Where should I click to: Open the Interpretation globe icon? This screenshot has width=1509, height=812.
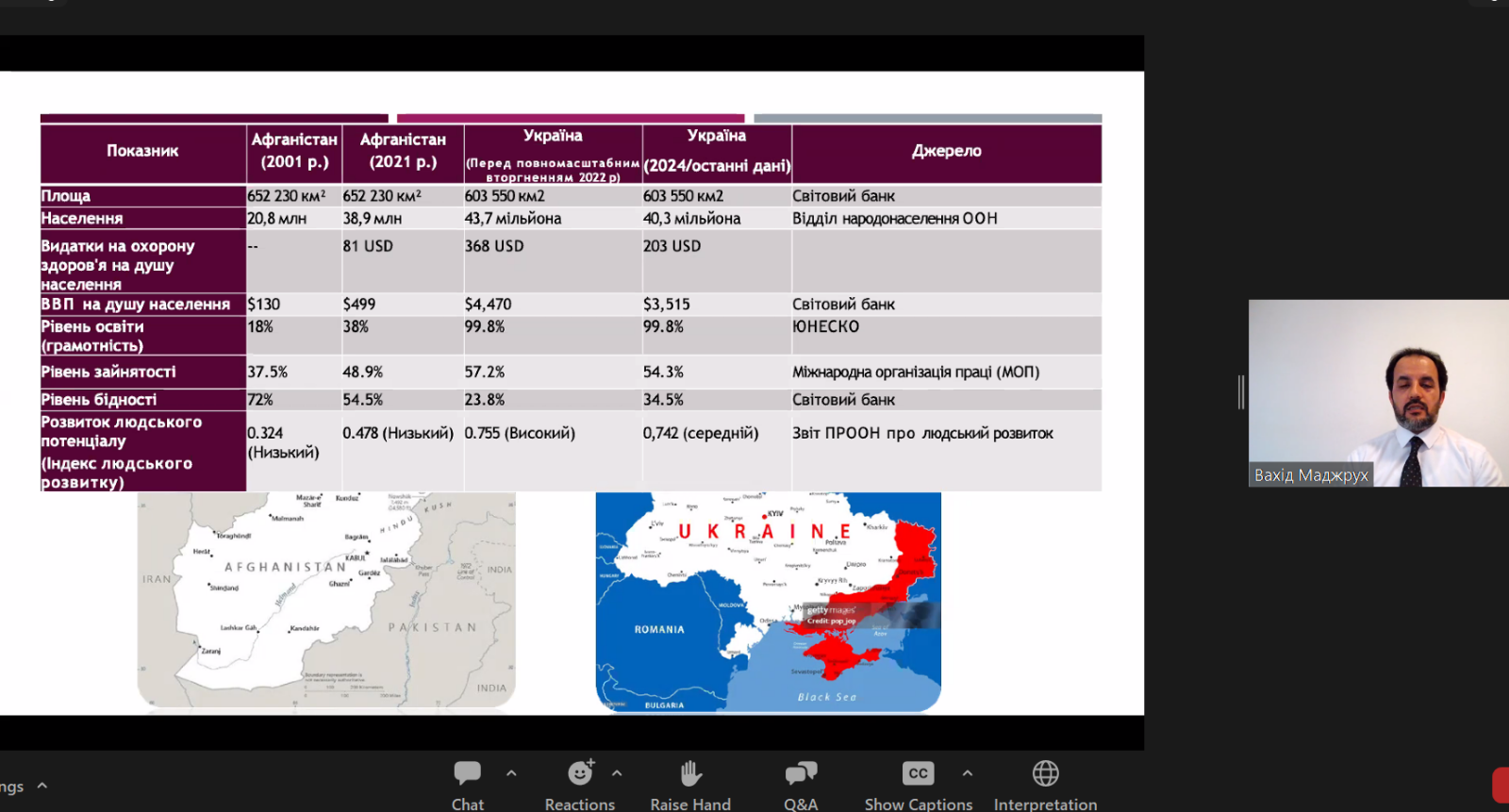[x=1045, y=774]
